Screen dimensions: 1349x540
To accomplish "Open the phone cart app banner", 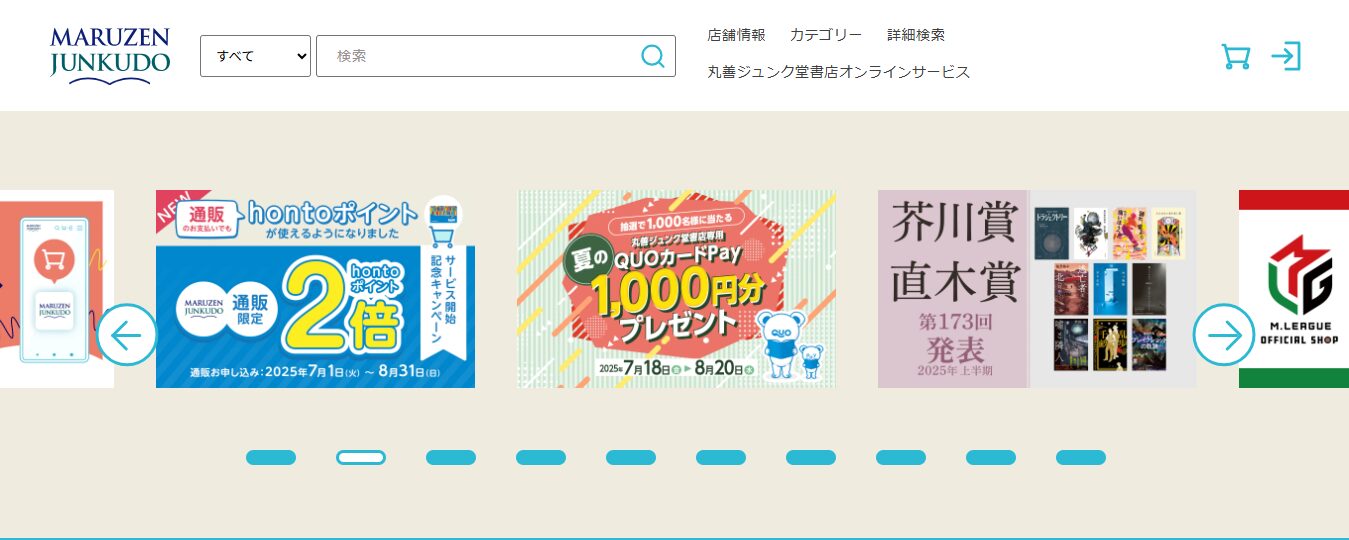I will tap(57, 289).
